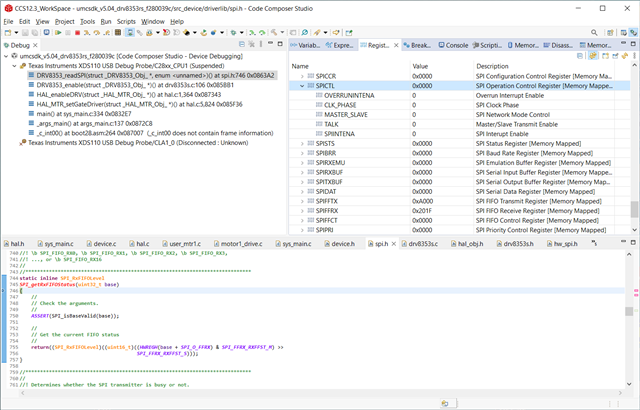The height and width of the screenshot is (410, 640).
Task: Click the Step Into toolbar icon
Action: [87, 33]
